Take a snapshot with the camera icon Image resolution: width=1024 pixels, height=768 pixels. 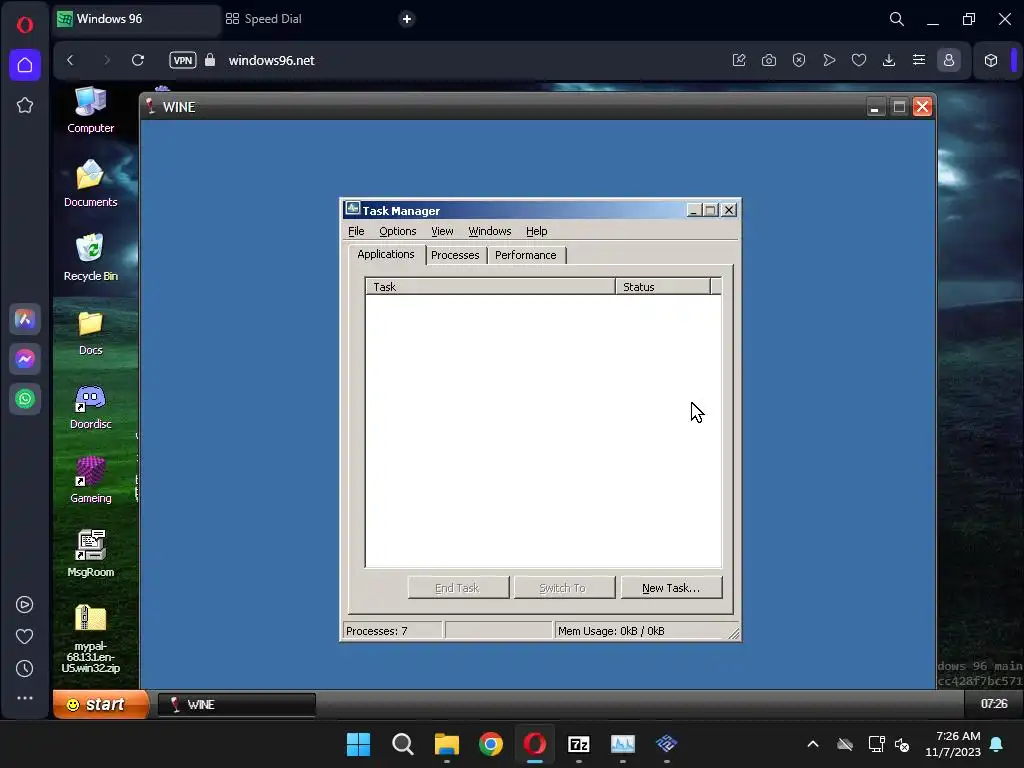pos(769,60)
